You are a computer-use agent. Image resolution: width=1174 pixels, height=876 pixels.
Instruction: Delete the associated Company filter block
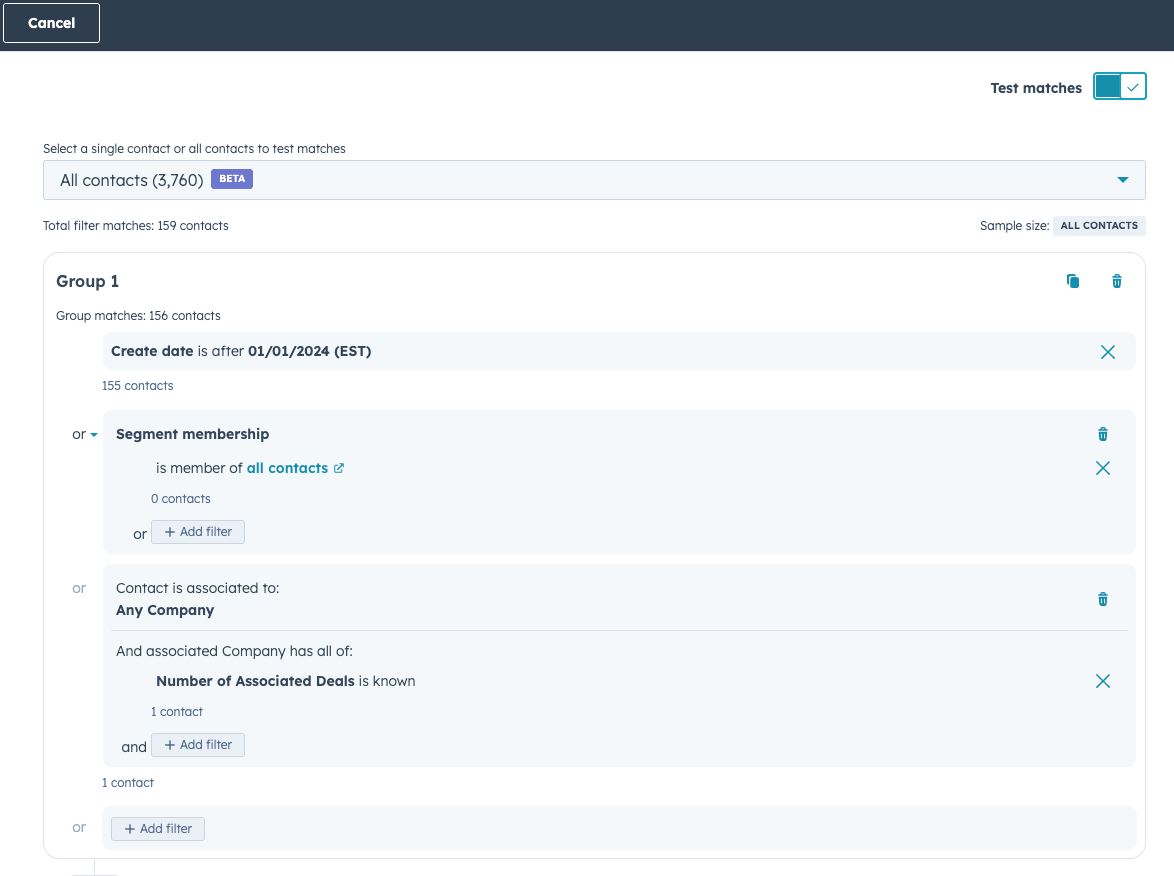pyautogui.click(x=1103, y=599)
